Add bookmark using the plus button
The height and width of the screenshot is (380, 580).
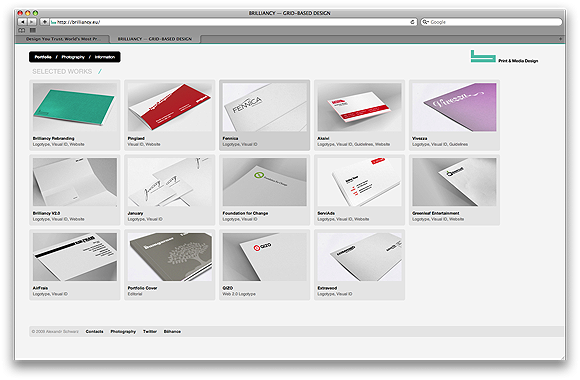[44, 22]
